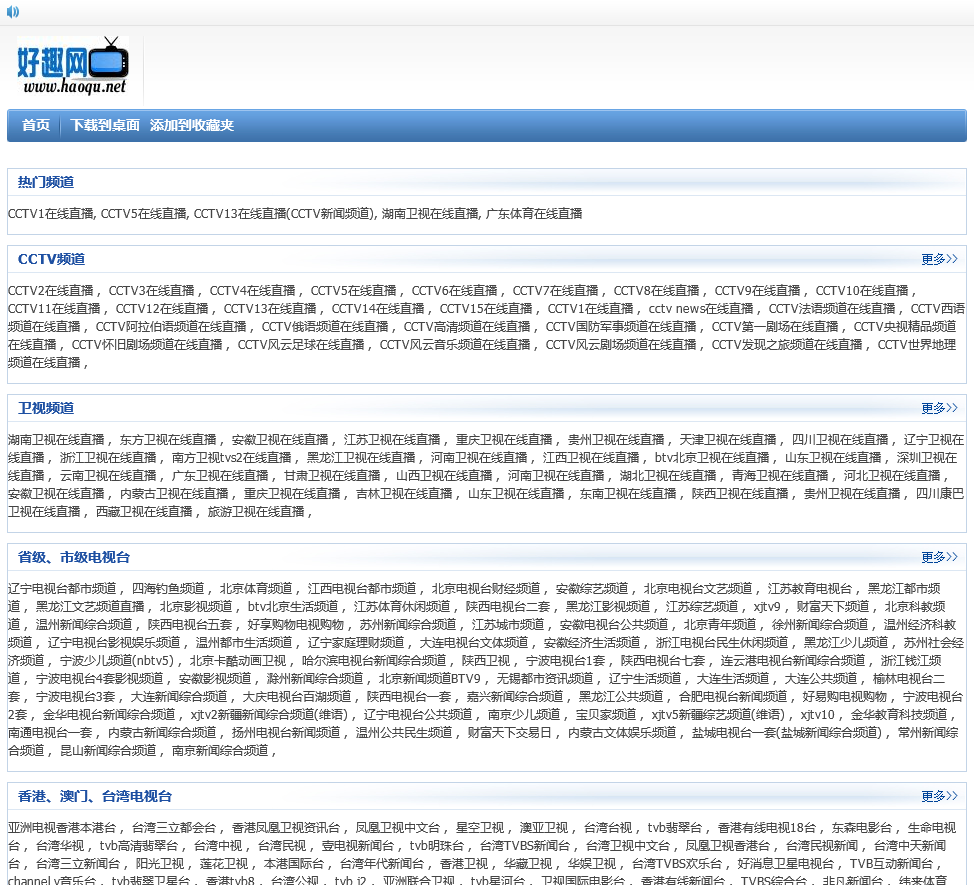Open CCTV13在线直播(CCTV新闻频道) link
The width and height of the screenshot is (974, 885).
284,214
